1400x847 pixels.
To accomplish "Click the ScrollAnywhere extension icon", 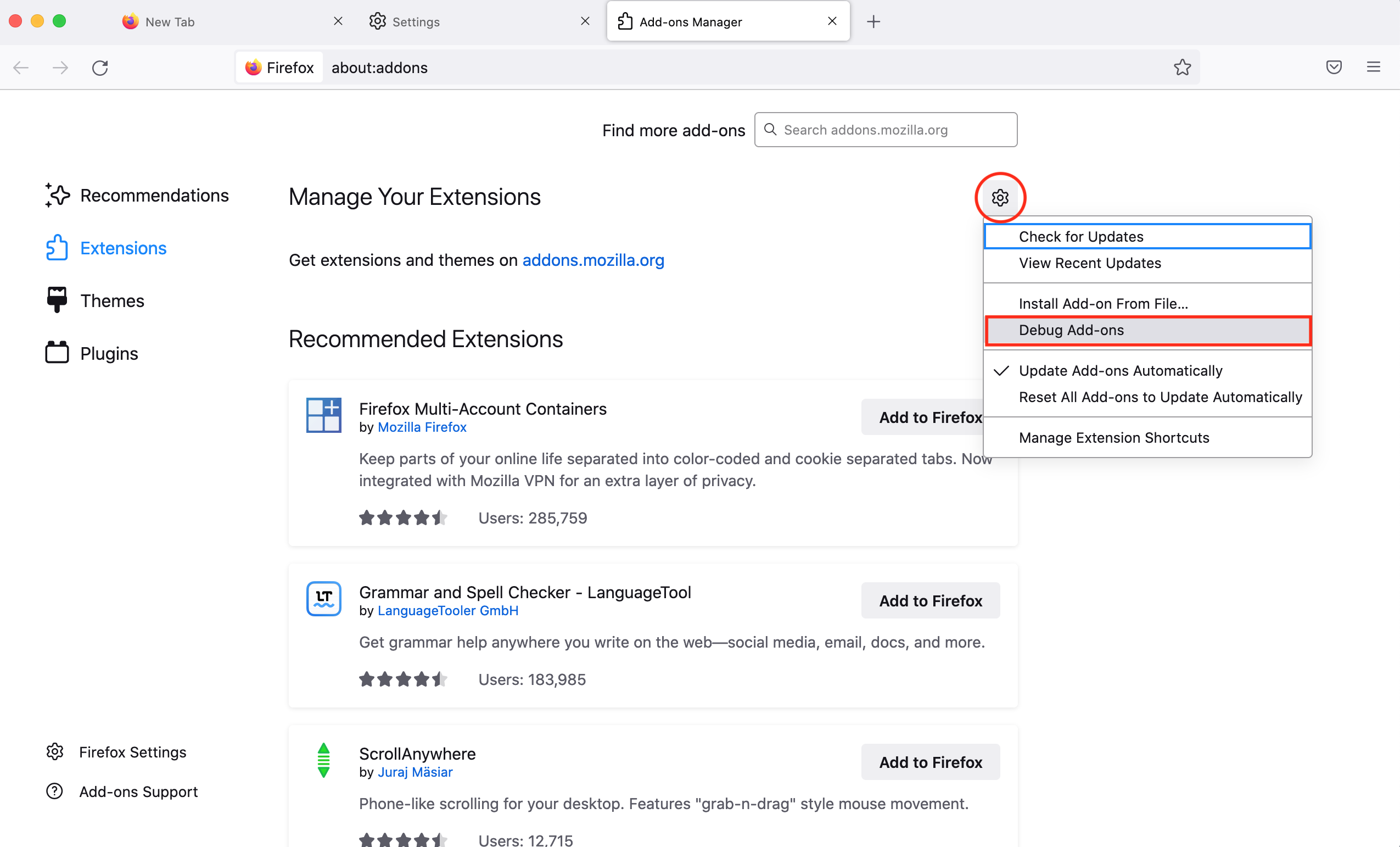I will click(323, 760).
